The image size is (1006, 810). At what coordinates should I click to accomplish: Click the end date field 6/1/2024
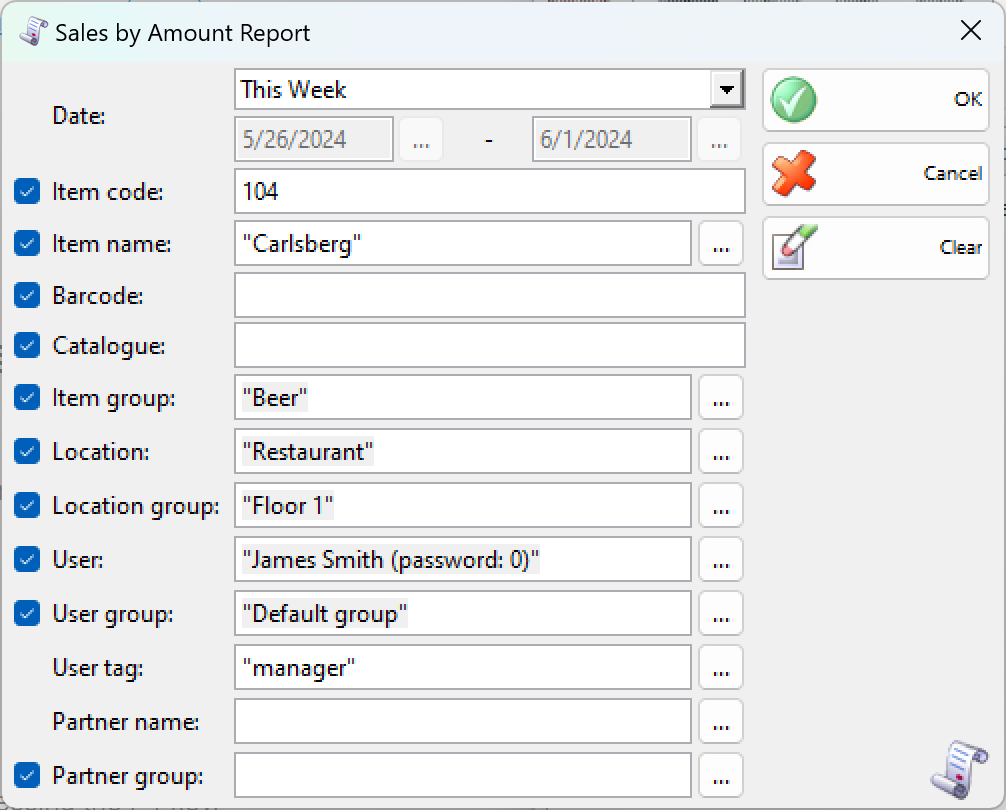coord(611,139)
